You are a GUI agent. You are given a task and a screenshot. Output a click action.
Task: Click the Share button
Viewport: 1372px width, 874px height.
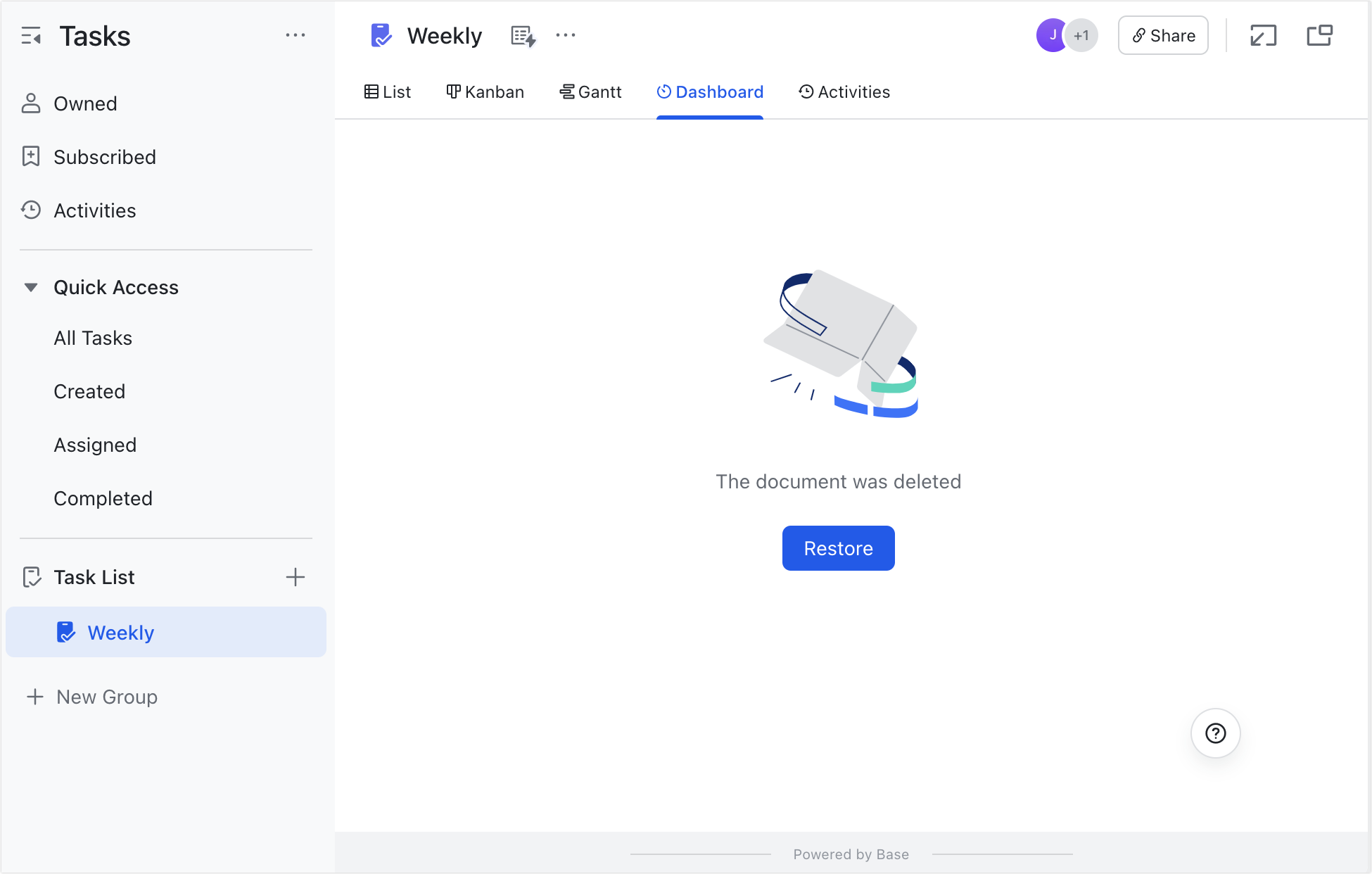1162,34
